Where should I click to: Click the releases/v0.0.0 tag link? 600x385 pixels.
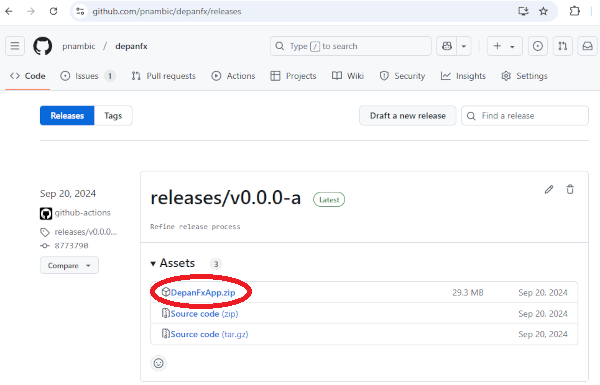tap(86, 232)
